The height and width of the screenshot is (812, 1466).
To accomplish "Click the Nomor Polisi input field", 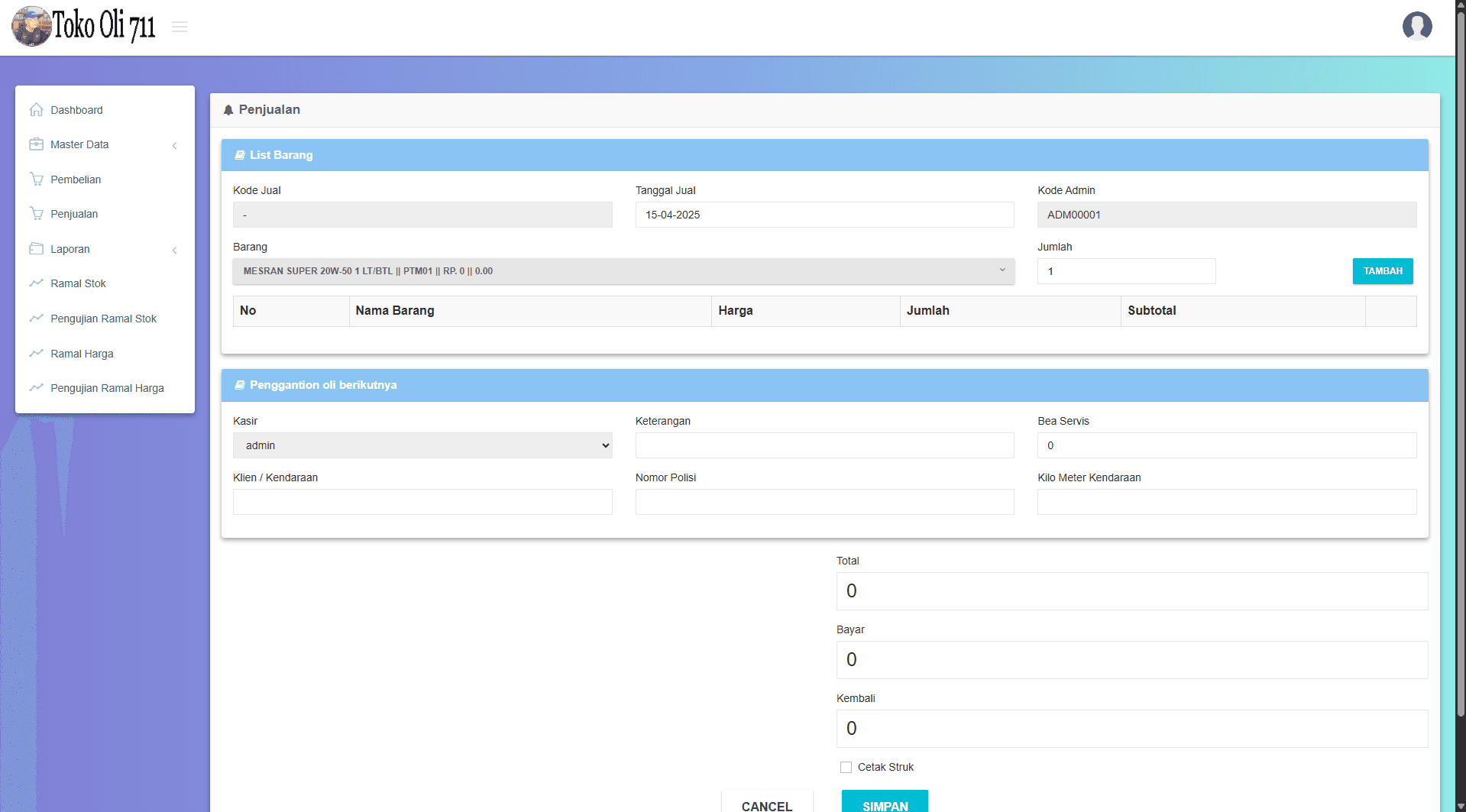I will (x=824, y=502).
